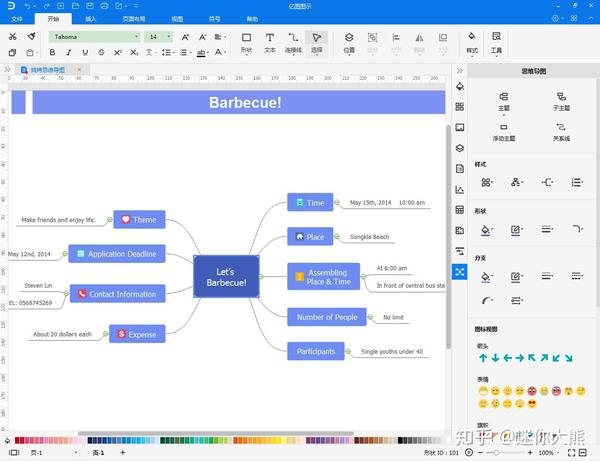Open the shape fill dropdown under 形状
The width and height of the screenshot is (600, 461).
tap(487, 230)
